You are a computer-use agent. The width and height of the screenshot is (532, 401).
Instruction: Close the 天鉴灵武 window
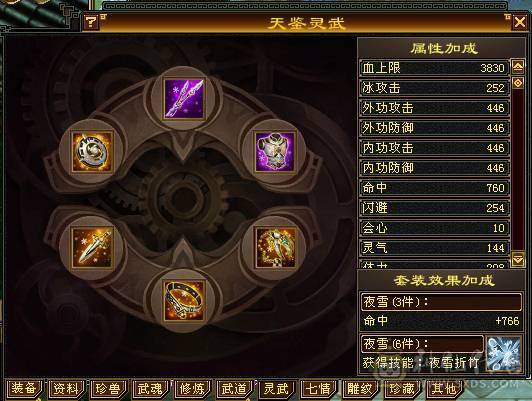tap(520, 22)
